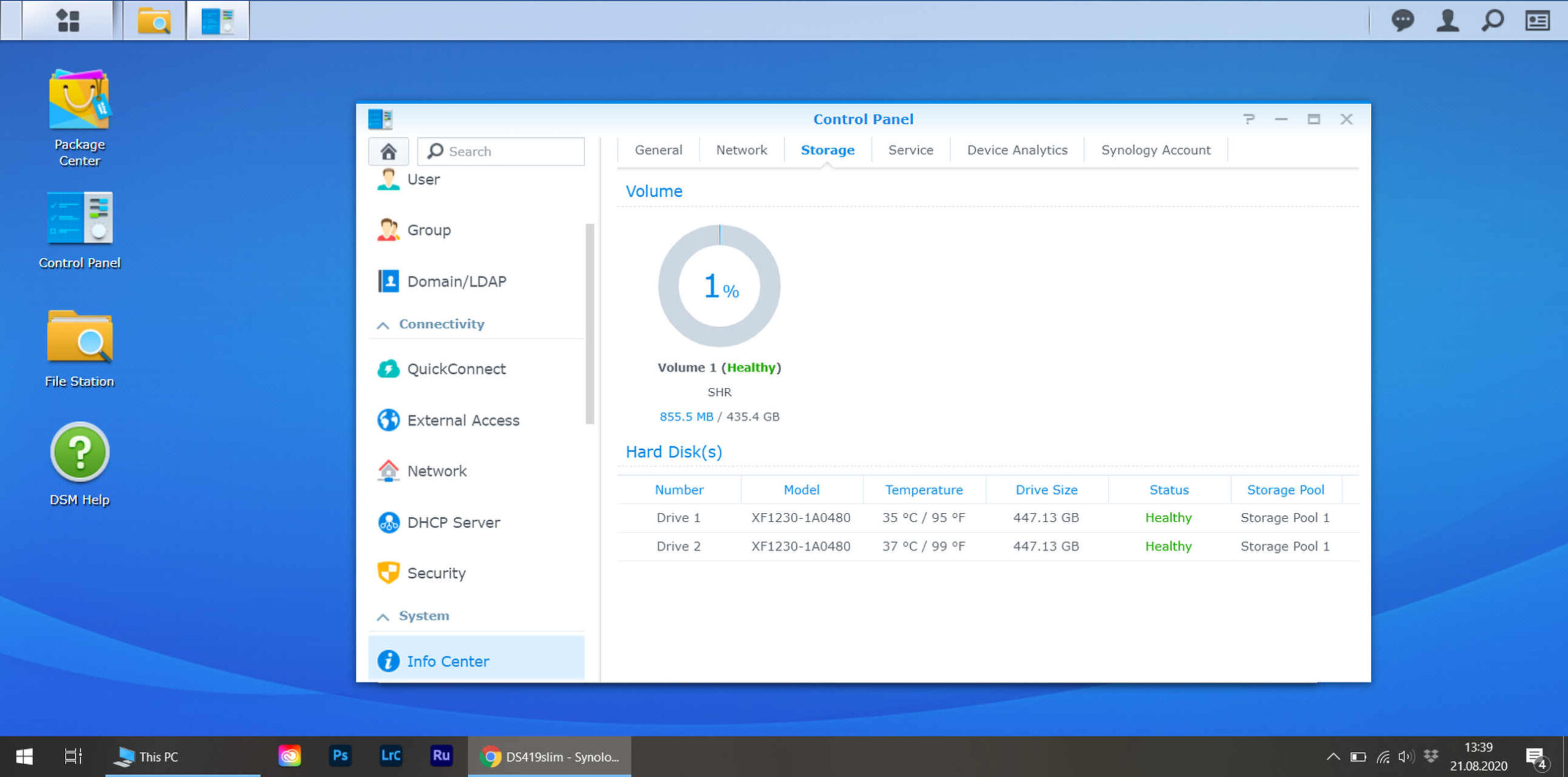Open Creative Cloud from the taskbar
This screenshot has width=1568, height=777.
(289, 756)
